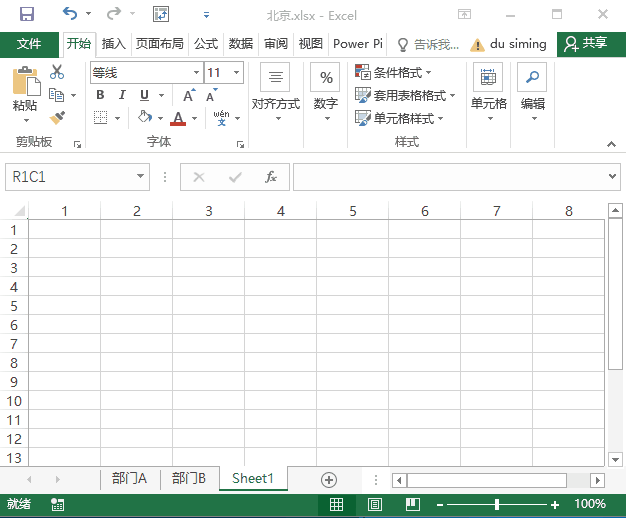The width and height of the screenshot is (626, 518).
Task: Switch to the 部门A sheet tab
Action: click(x=129, y=479)
